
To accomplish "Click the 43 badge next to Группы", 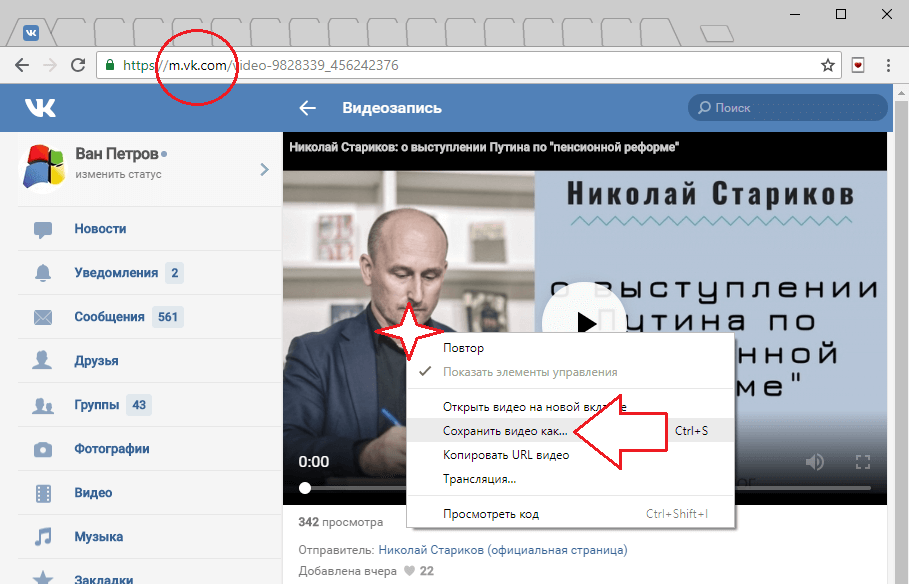I will coord(139,405).
